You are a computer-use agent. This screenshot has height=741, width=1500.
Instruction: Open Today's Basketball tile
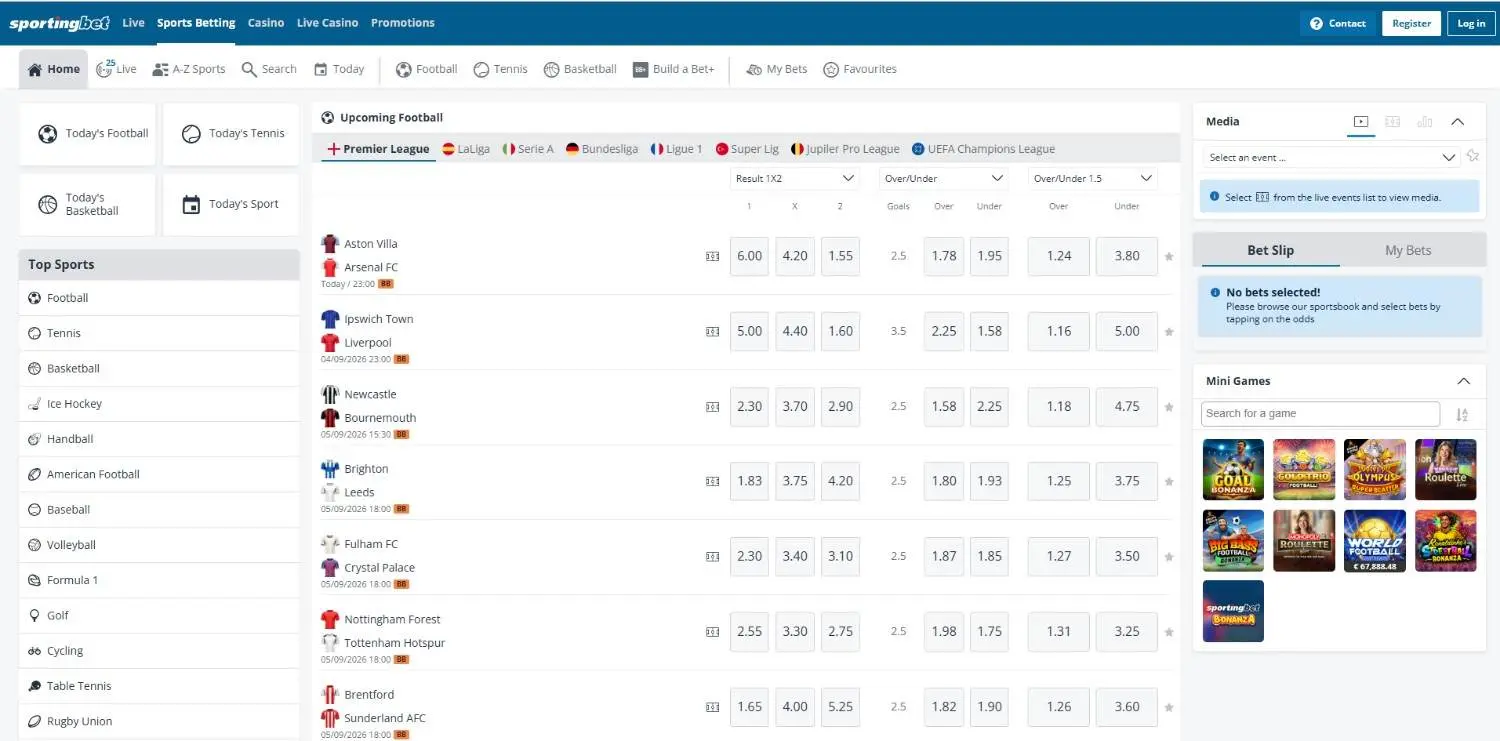88,205
